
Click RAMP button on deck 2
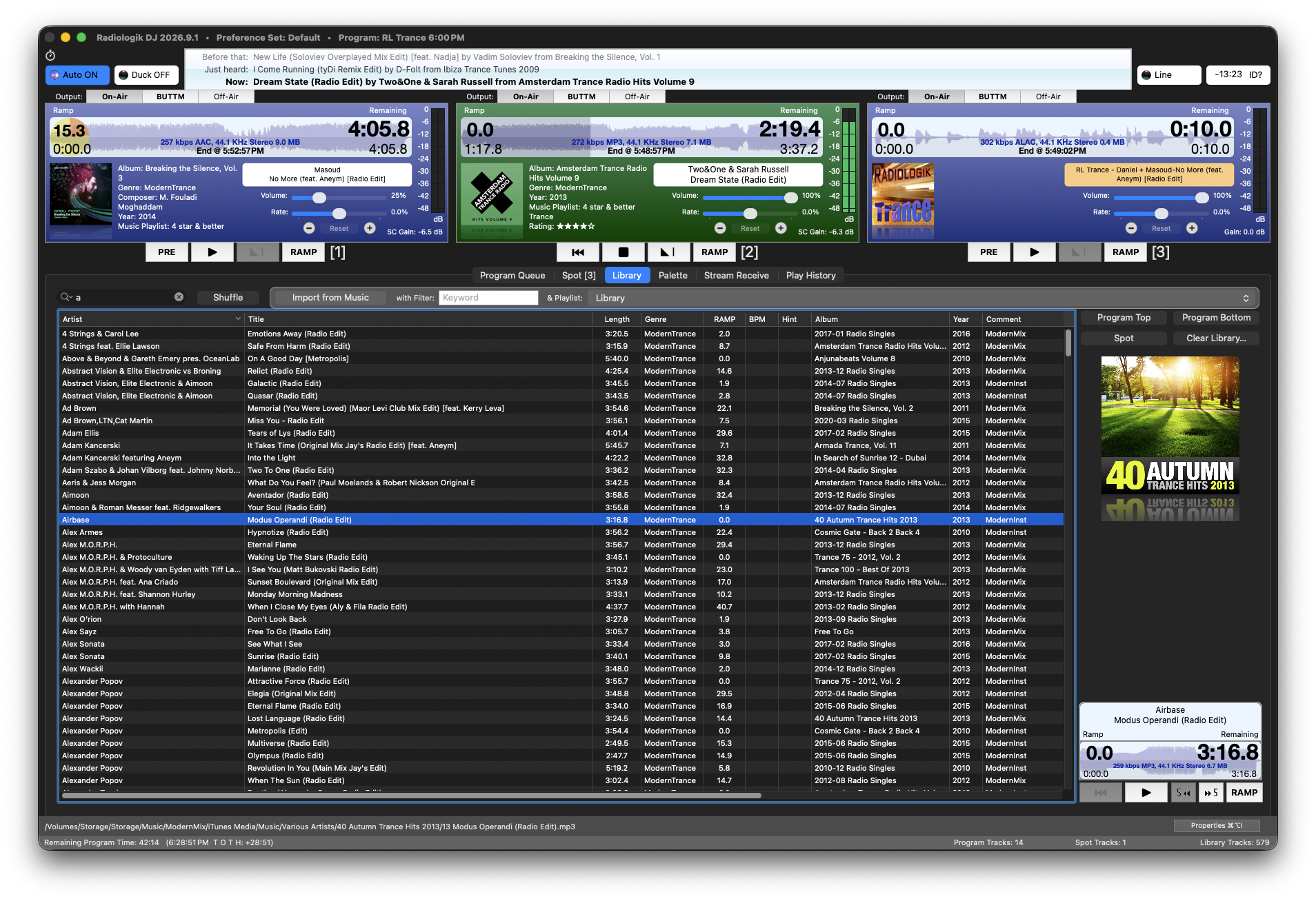715,252
